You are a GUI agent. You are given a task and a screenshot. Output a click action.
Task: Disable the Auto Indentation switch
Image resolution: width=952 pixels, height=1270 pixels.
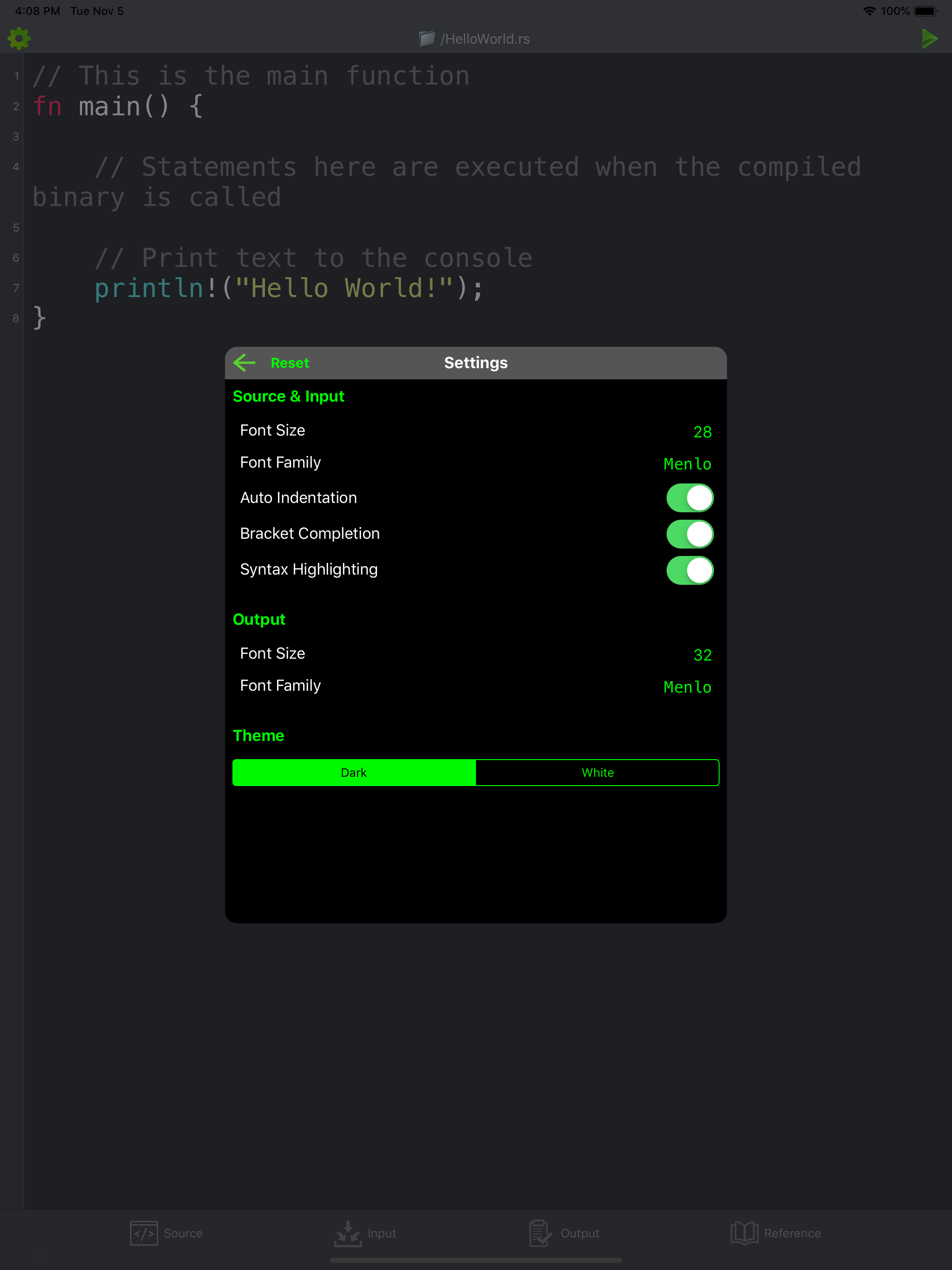pyautogui.click(x=689, y=498)
